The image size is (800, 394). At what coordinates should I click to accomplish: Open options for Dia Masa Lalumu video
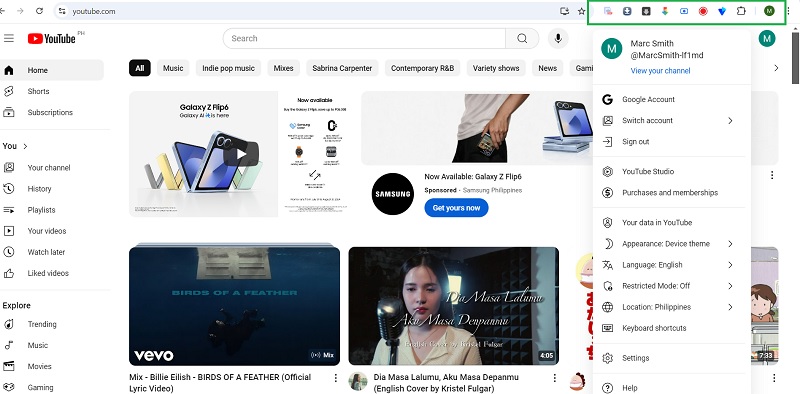click(555, 378)
